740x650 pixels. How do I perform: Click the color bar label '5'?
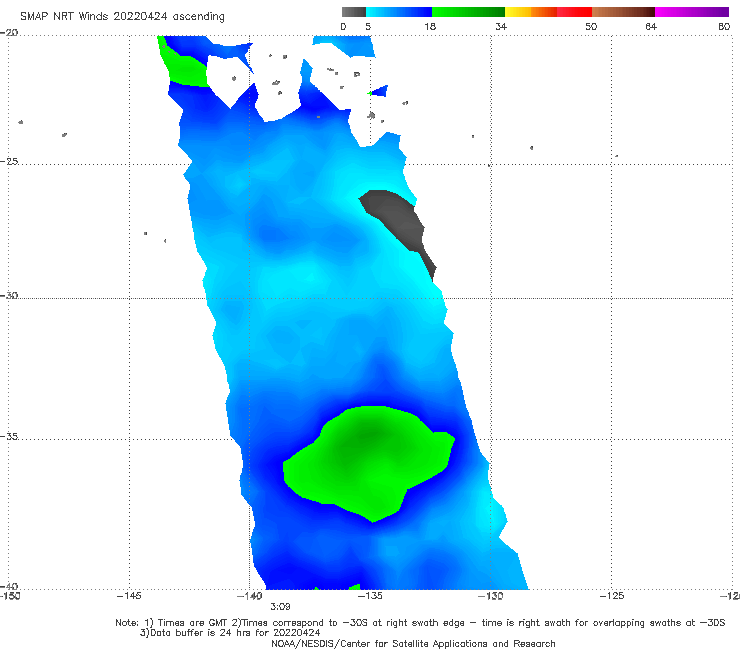tap(368, 27)
